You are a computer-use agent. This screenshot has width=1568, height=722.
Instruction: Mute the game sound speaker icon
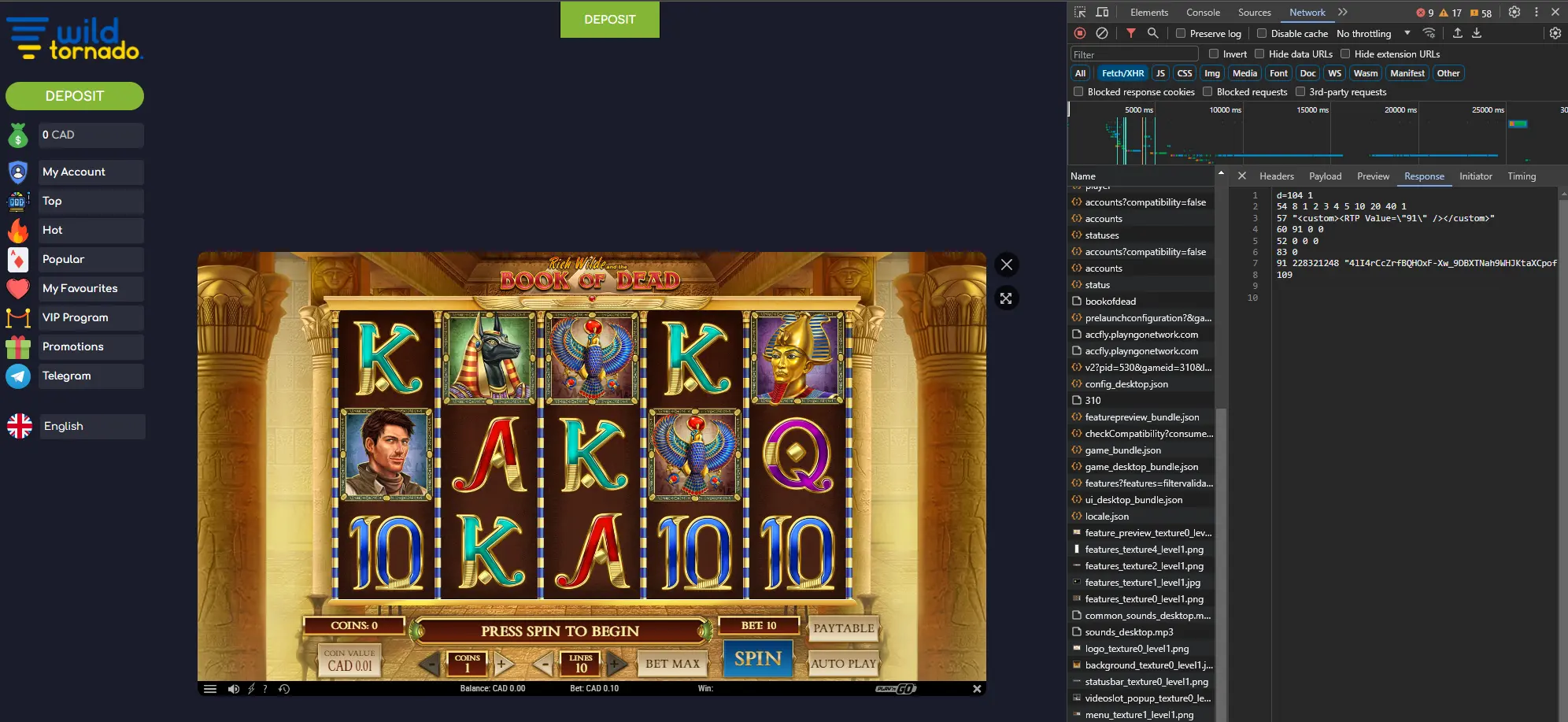coord(234,689)
